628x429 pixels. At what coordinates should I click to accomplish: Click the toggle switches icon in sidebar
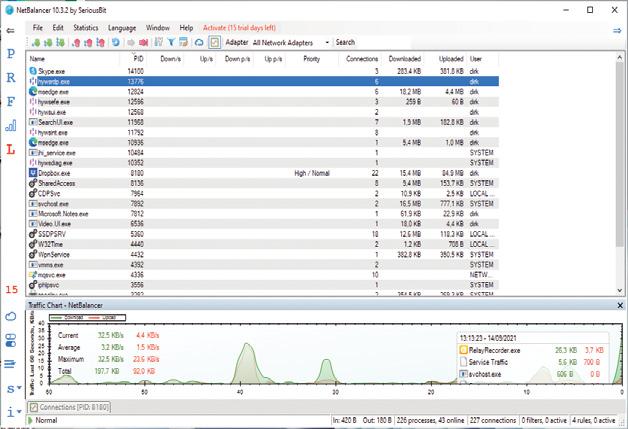point(11,340)
